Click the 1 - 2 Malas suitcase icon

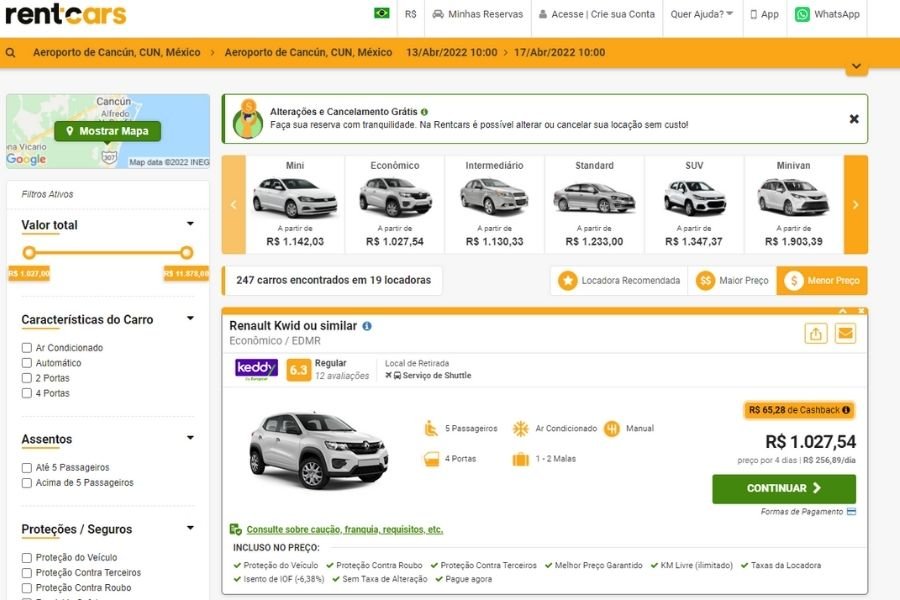coord(521,459)
